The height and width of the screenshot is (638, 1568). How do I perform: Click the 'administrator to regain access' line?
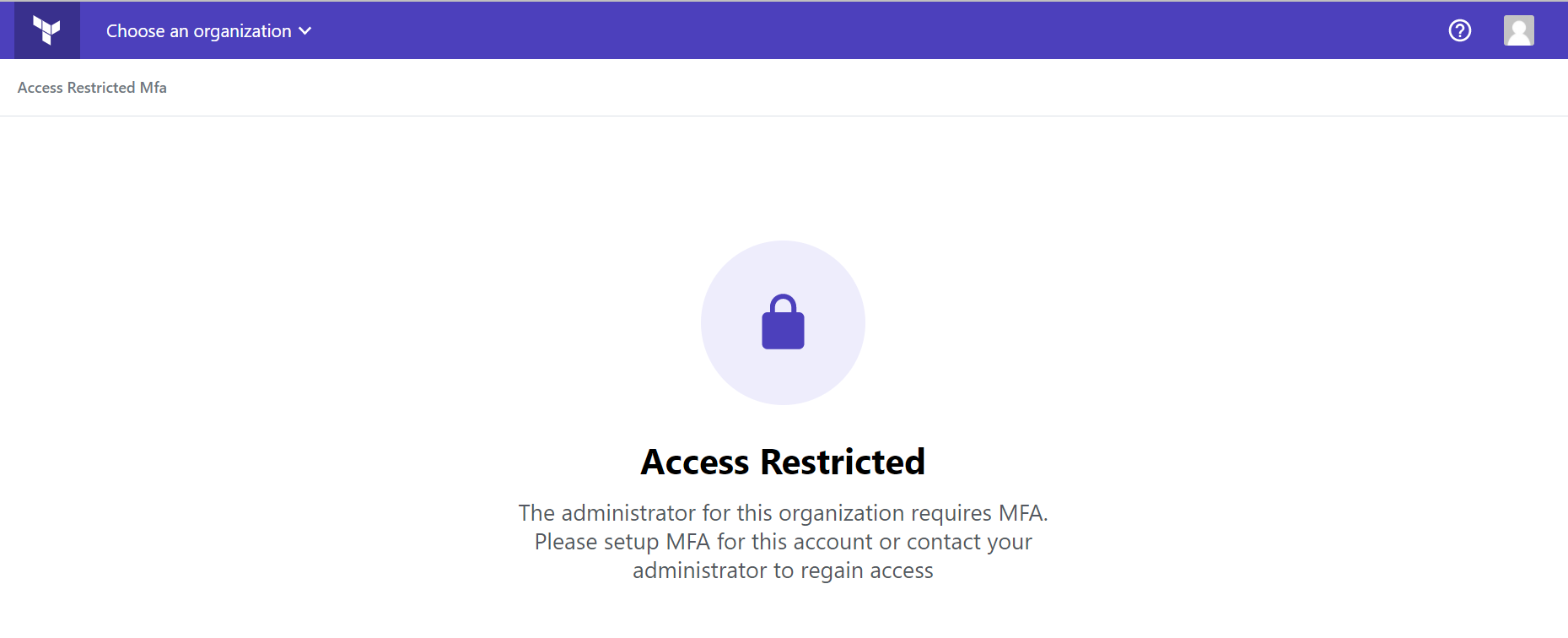click(783, 570)
